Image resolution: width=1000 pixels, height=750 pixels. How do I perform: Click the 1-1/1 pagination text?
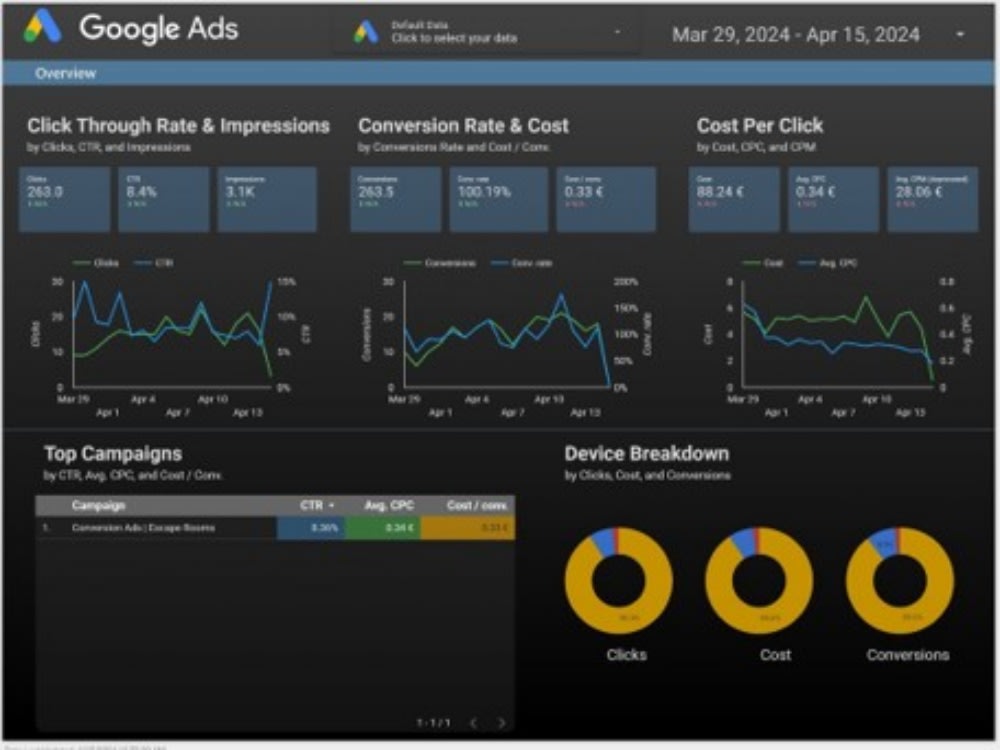click(434, 723)
